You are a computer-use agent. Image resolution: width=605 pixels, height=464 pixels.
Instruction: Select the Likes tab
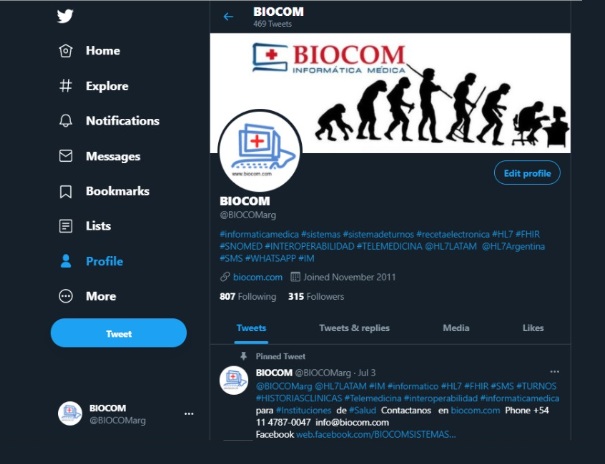point(533,328)
